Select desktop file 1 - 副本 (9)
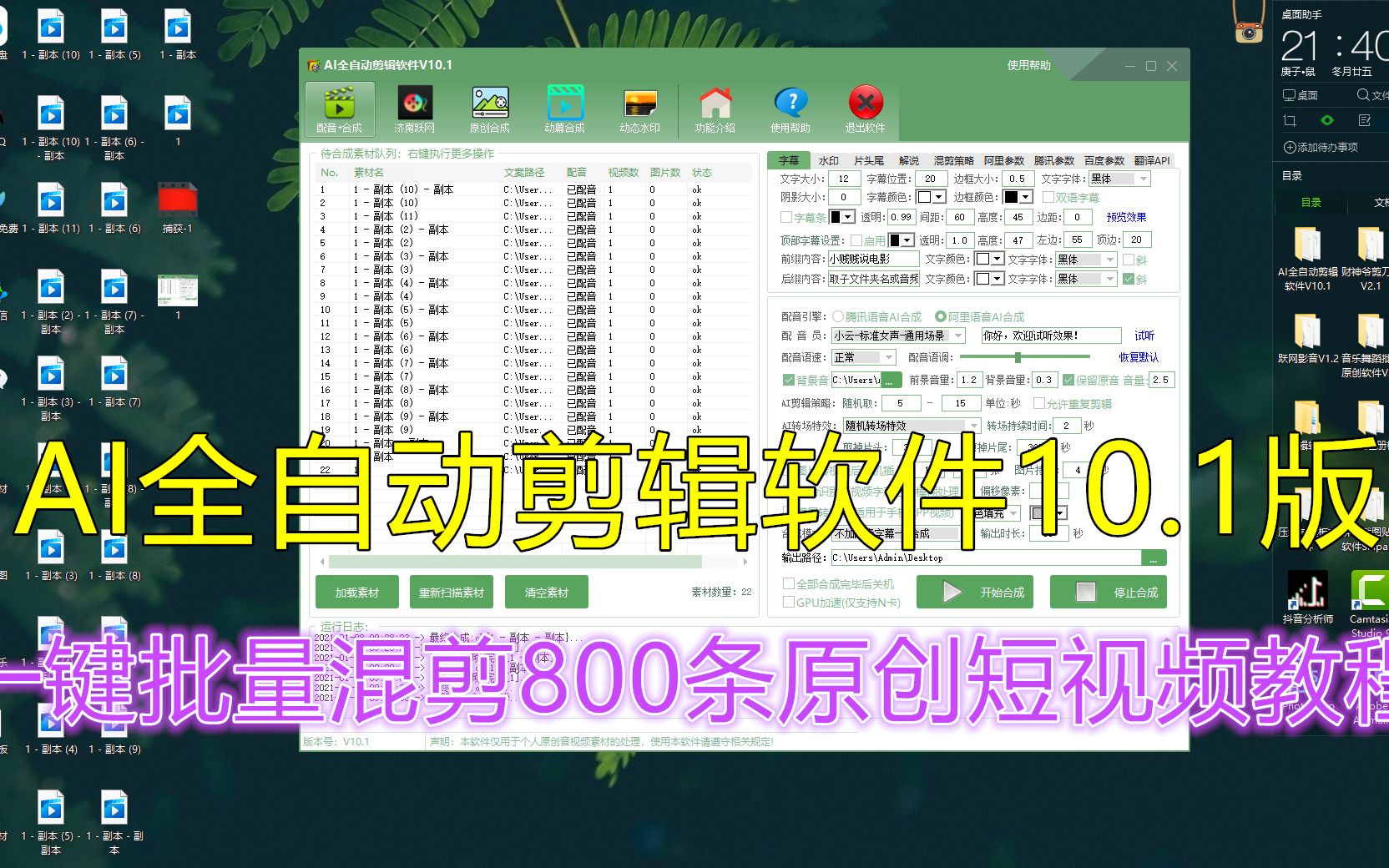 pyautogui.click(x=114, y=729)
